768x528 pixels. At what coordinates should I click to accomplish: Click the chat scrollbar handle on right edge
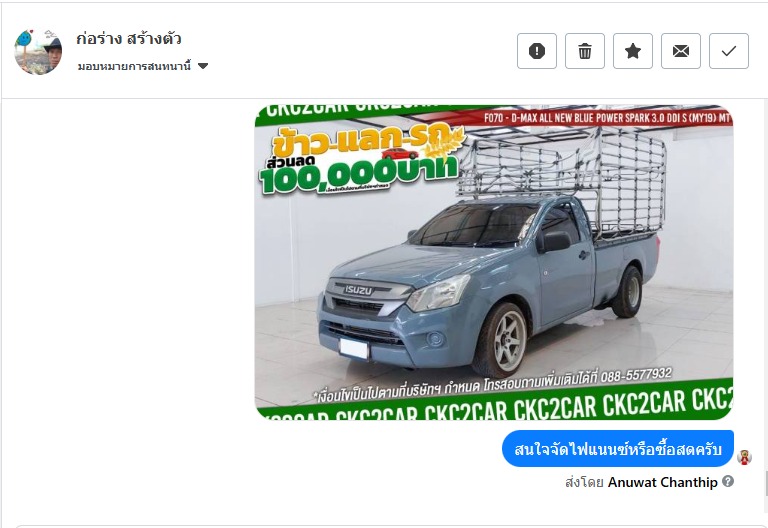(x=766, y=483)
